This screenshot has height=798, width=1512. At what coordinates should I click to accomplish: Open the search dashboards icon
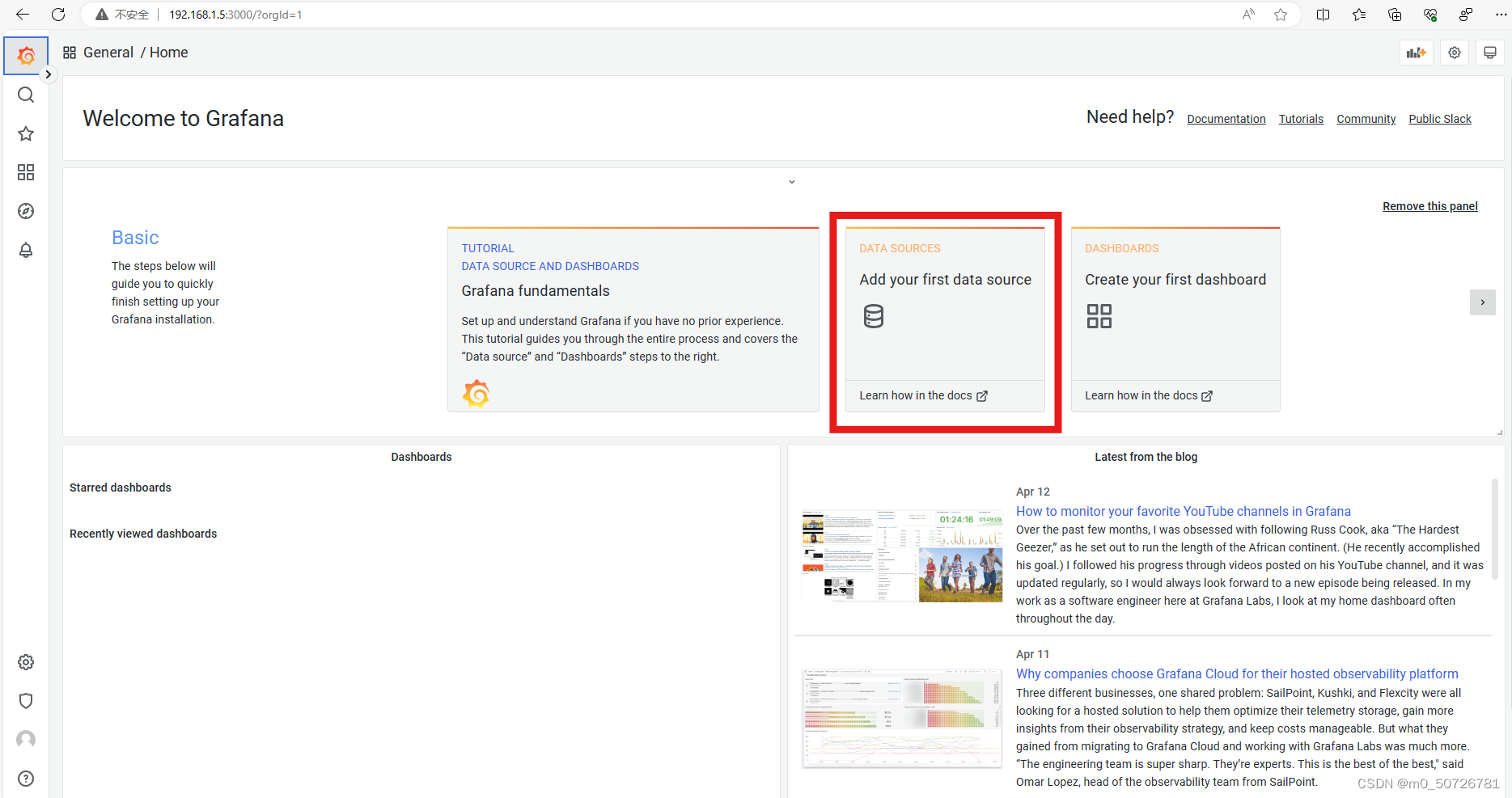26,95
